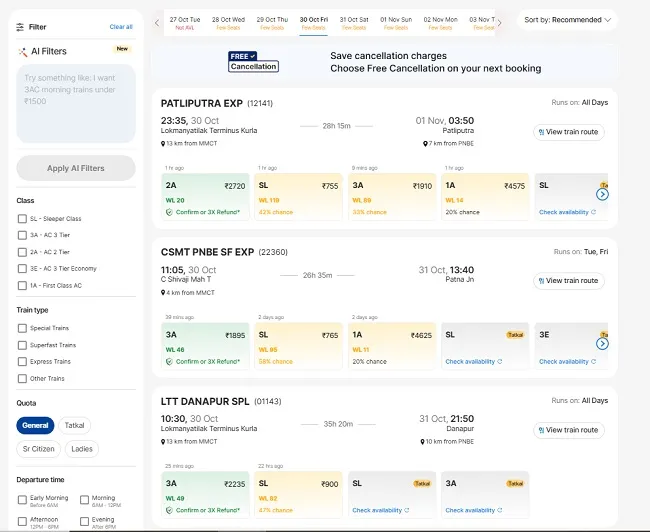Enable Superfast Trains filter
Viewport: 650px width, 532px height.
[22, 345]
